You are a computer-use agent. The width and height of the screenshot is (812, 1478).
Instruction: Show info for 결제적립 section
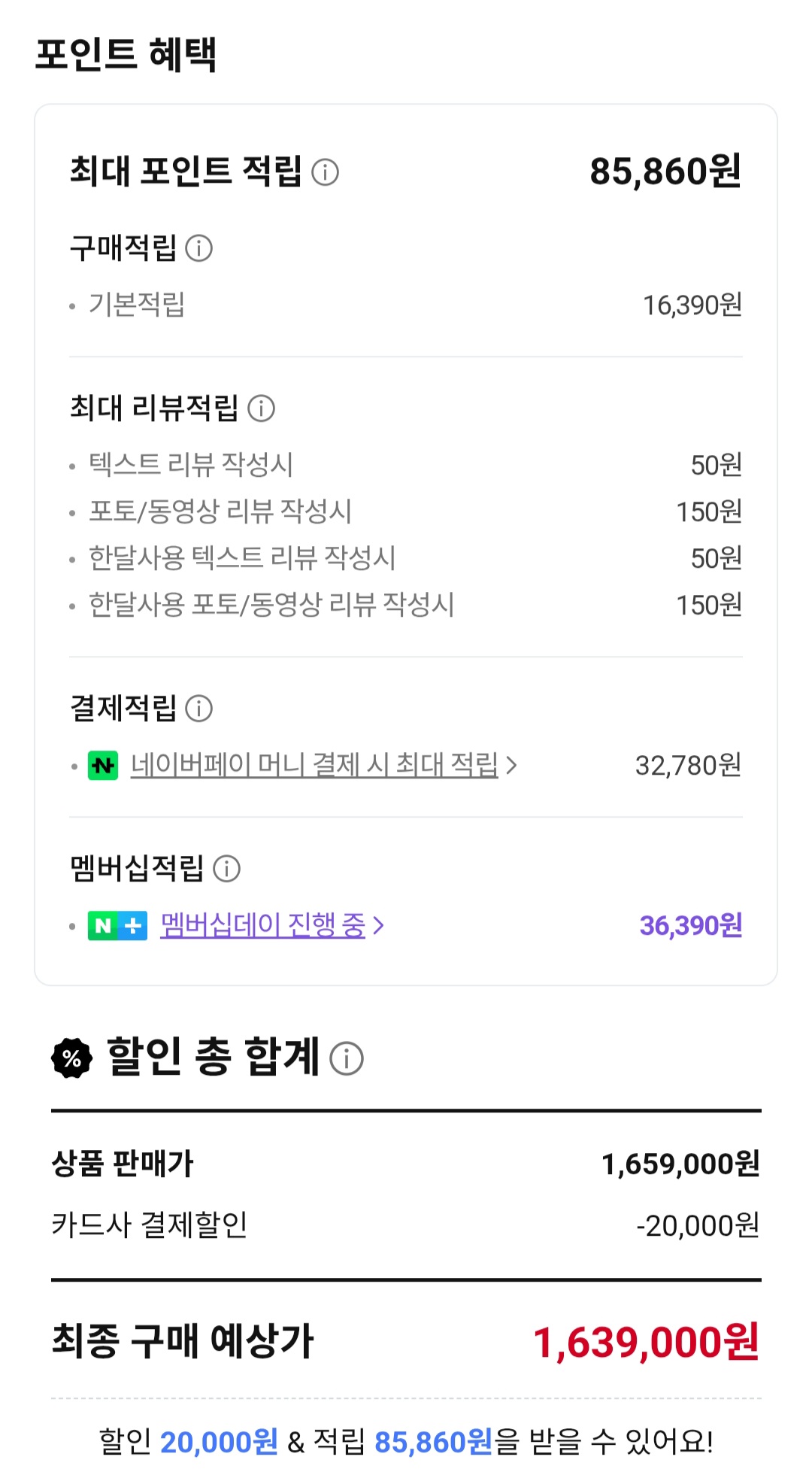pyautogui.click(x=199, y=708)
